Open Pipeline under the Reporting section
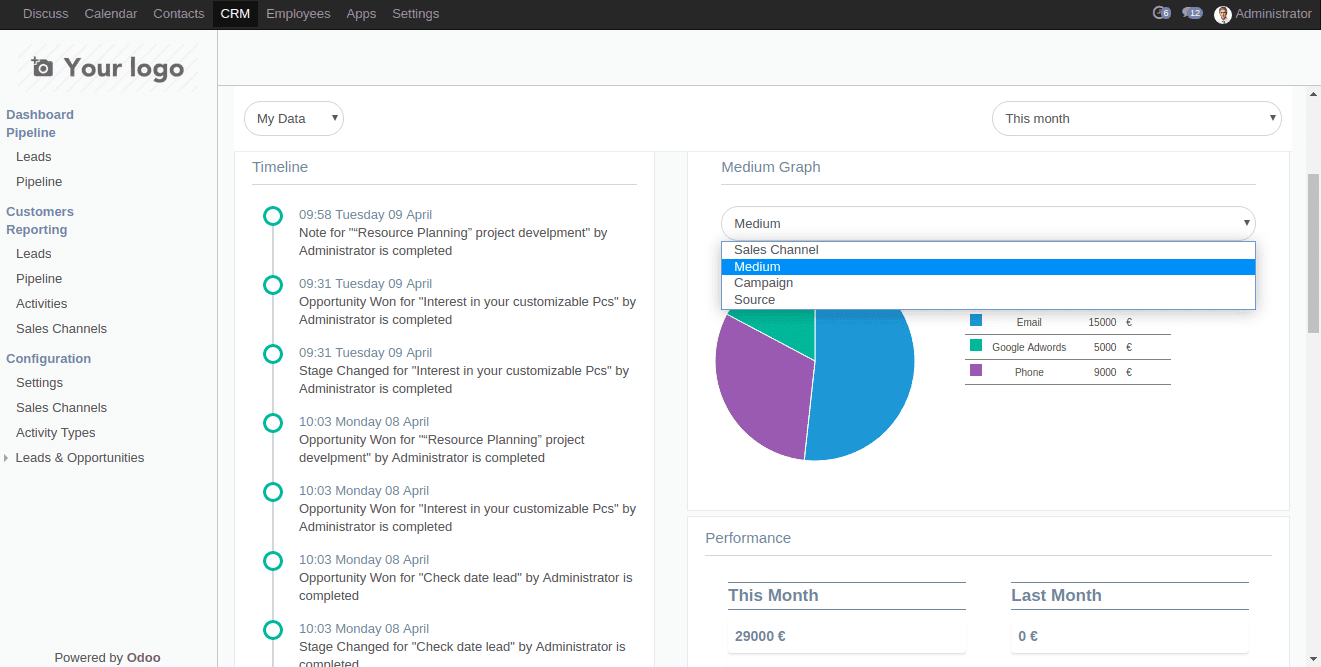This screenshot has height=667, width=1321. pos(39,279)
